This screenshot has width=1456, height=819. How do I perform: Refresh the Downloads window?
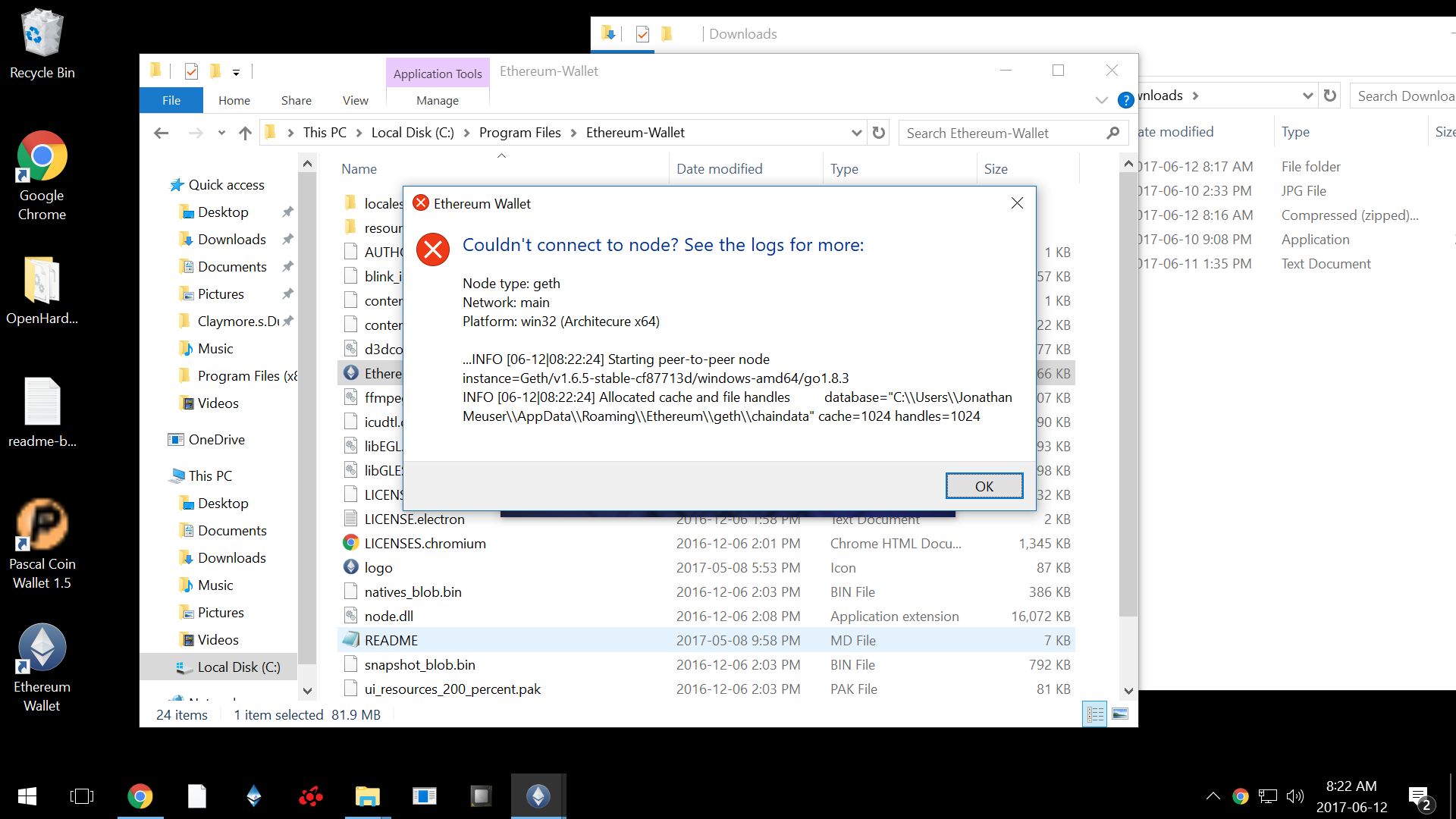[x=1329, y=96]
